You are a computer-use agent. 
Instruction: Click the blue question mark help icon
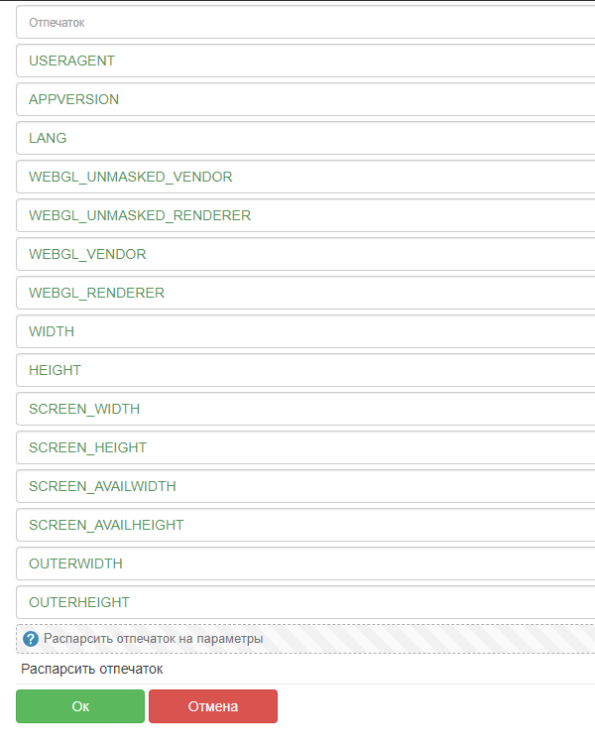(x=31, y=639)
